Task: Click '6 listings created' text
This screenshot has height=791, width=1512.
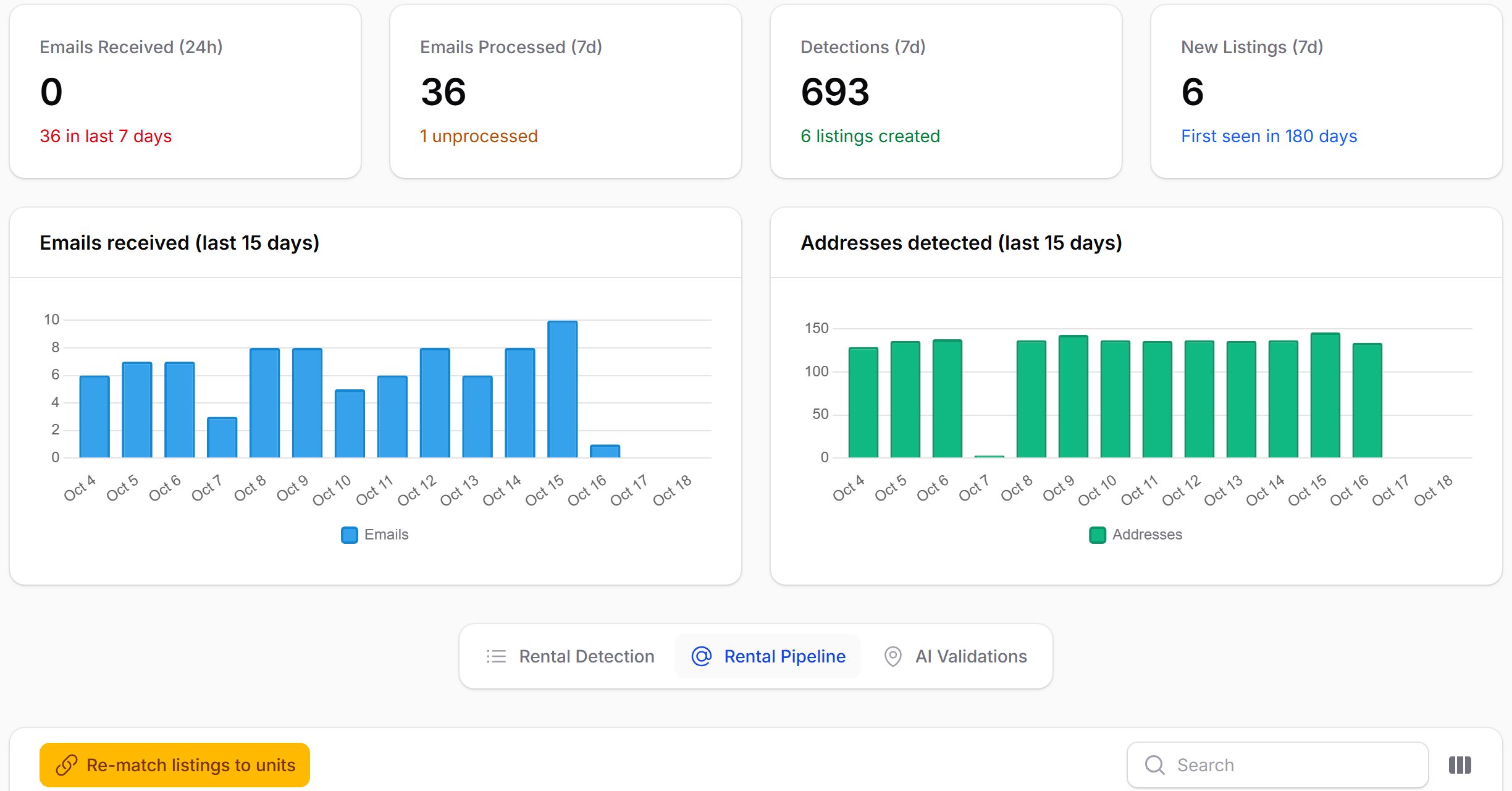Action: click(870, 136)
